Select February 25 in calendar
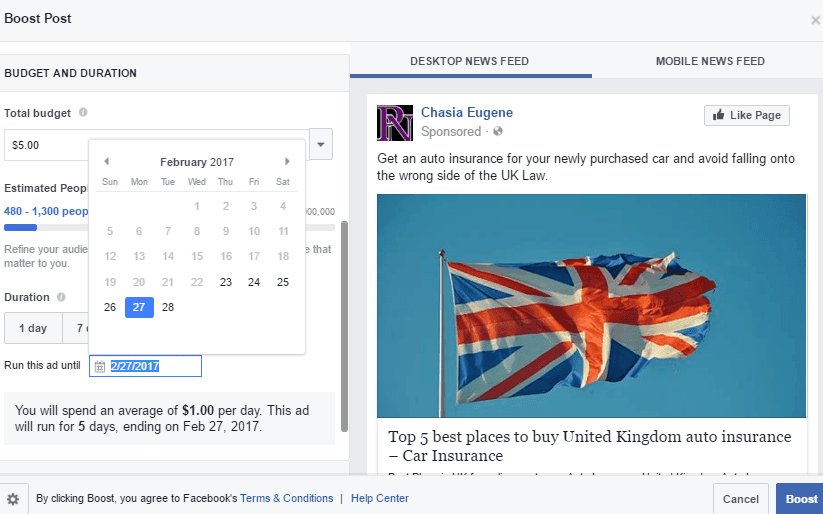 [x=283, y=282]
